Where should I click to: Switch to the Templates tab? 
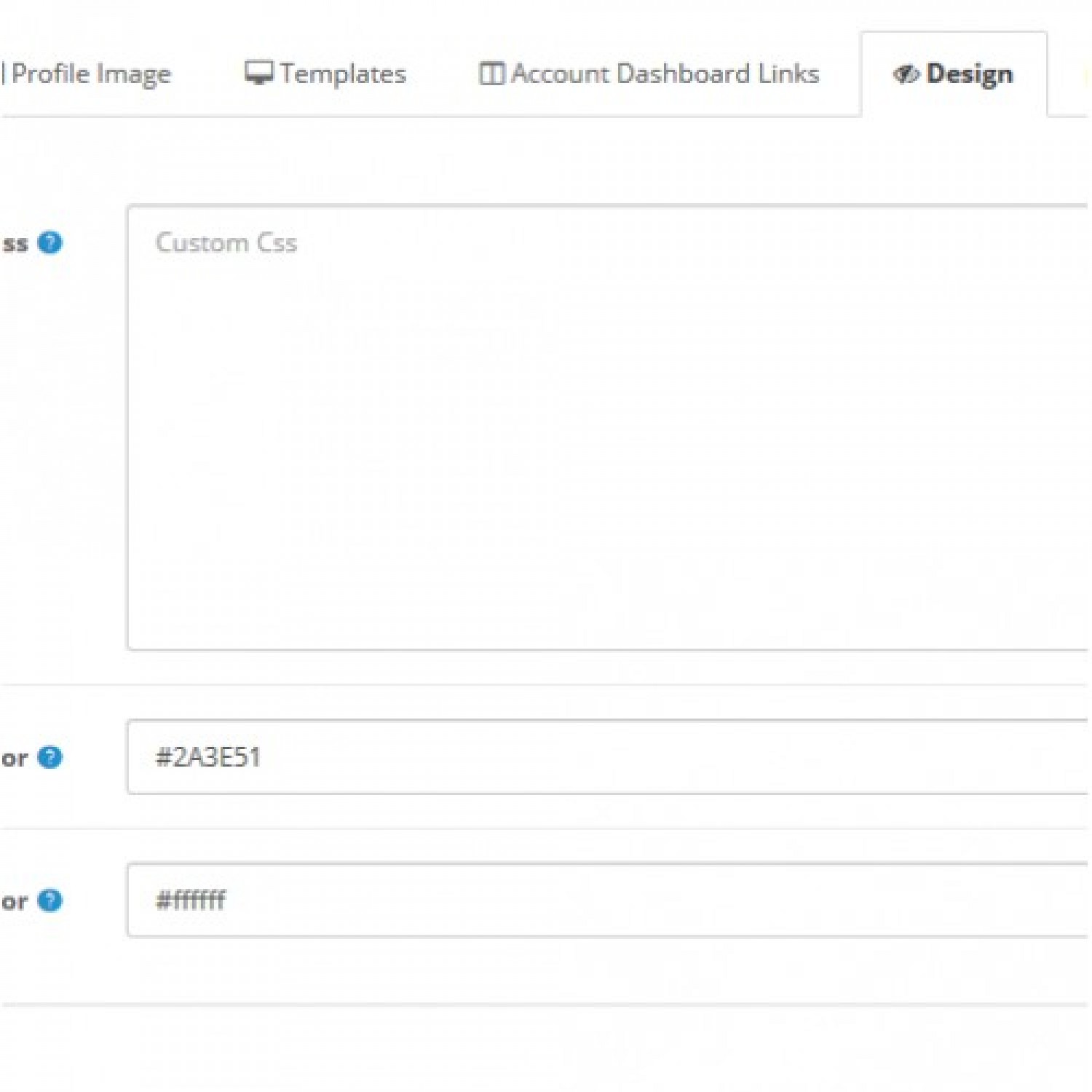pyautogui.click(x=343, y=74)
